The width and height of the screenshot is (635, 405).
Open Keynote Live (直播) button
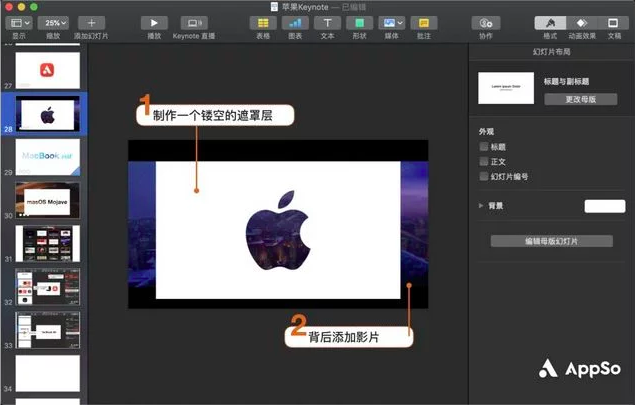point(194,23)
